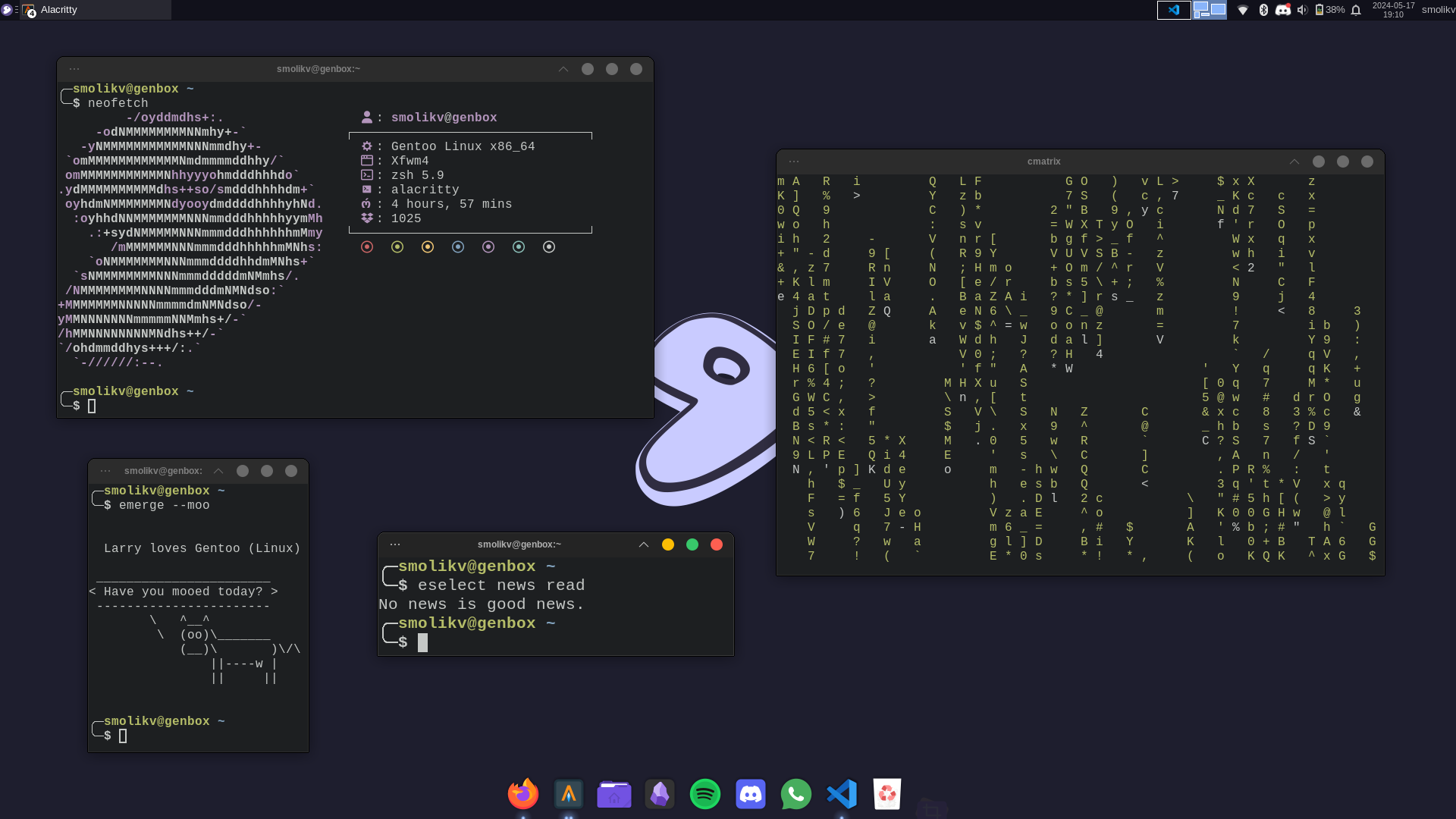Viewport: 1456px width, 819px height.
Task: Roll up the emerge --moo terminal with caret
Action: point(218,471)
